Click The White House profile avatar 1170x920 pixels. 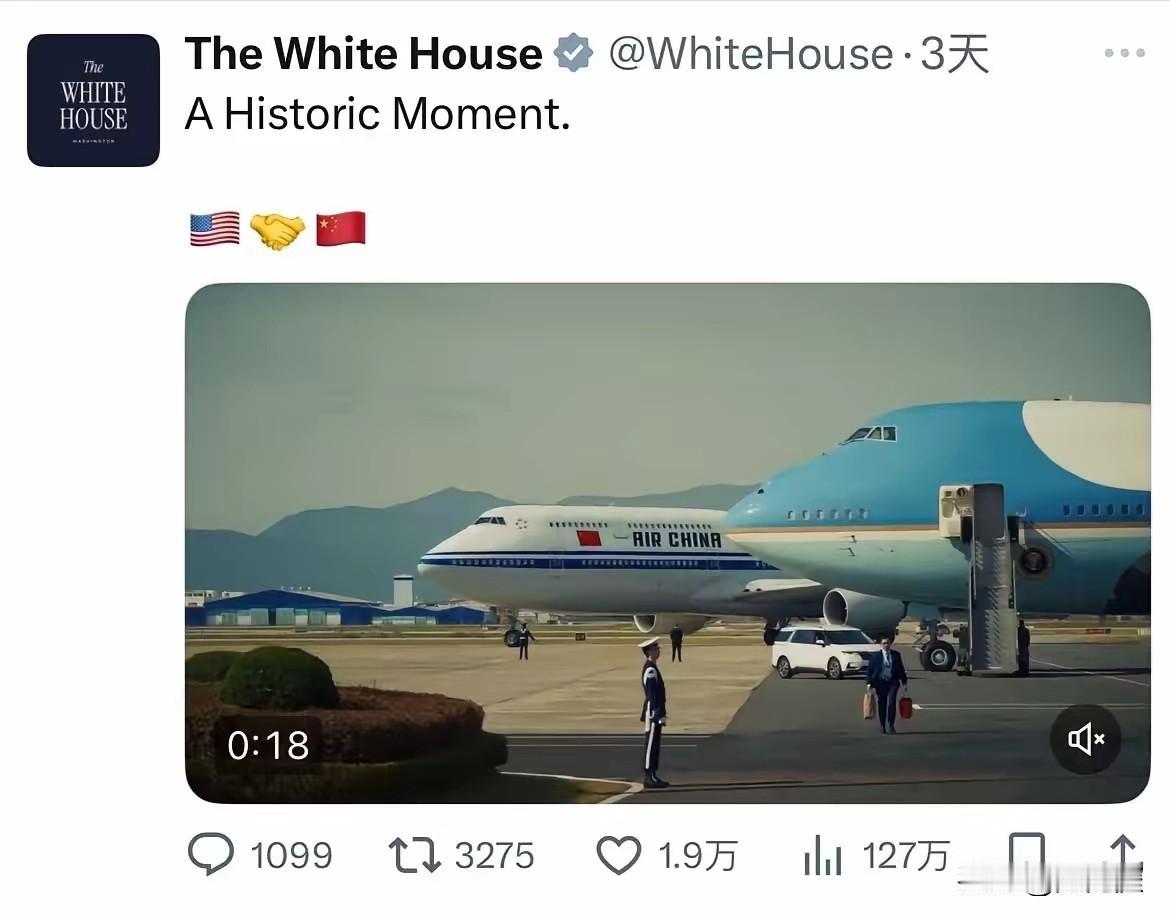tap(93, 98)
